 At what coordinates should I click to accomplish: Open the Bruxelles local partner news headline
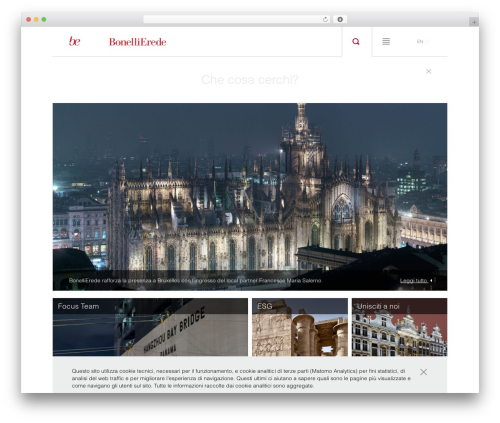click(195, 281)
